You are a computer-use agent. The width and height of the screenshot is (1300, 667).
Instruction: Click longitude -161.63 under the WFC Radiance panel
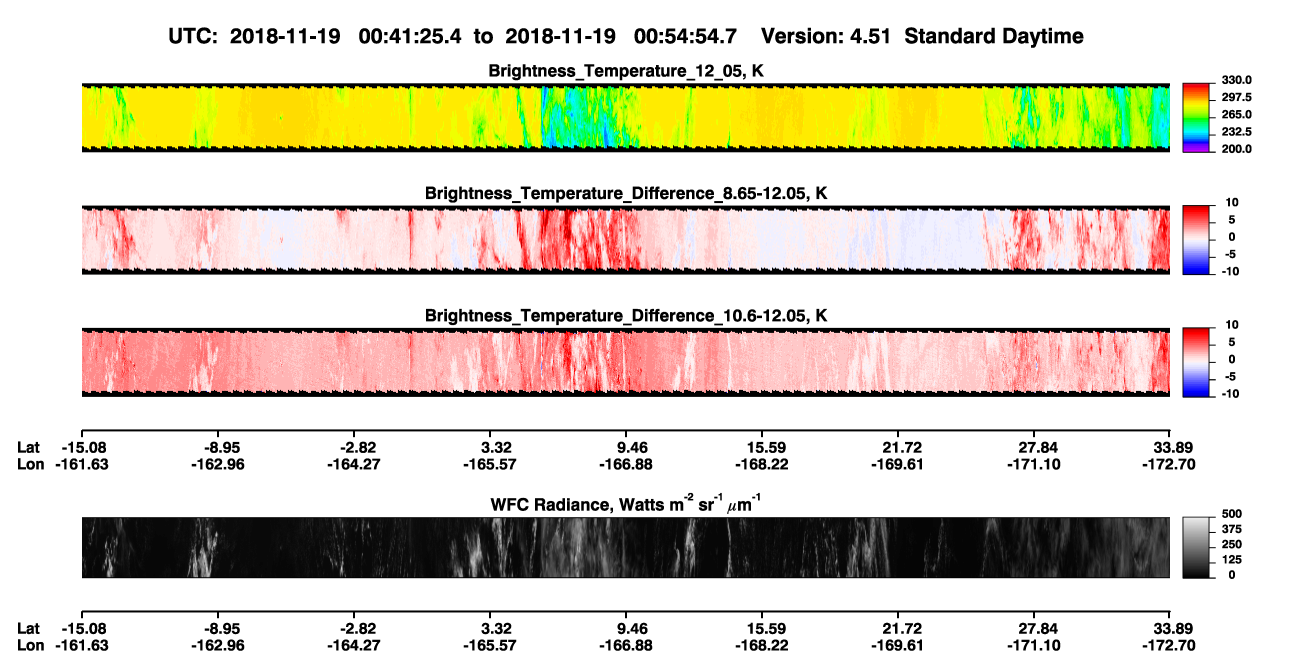coord(81,645)
